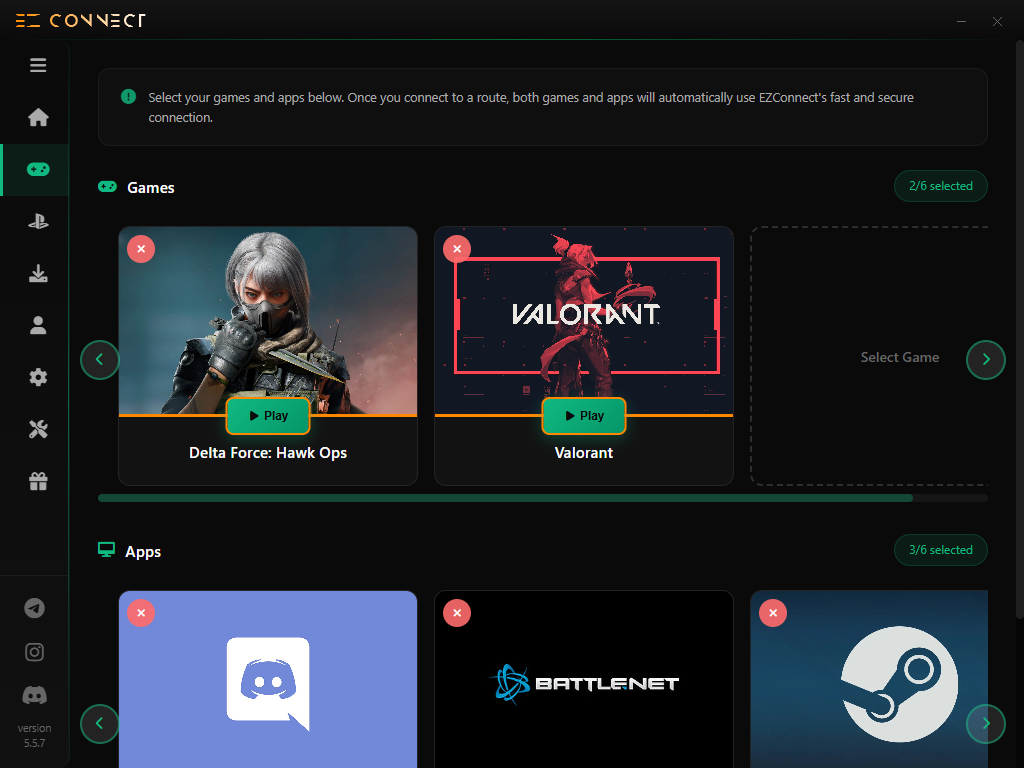Click the Valorant title text
This screenshot has height=768, width=1024.
pyautogui.click(x=584, y=453)
